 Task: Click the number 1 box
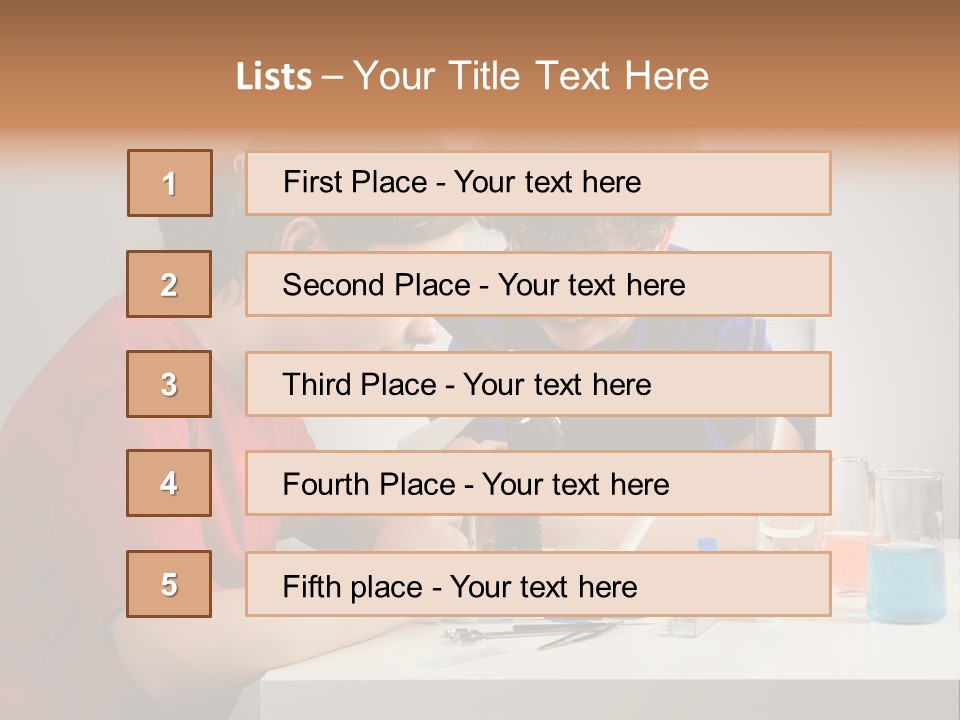pyautogui.click(x=170, y=183)
